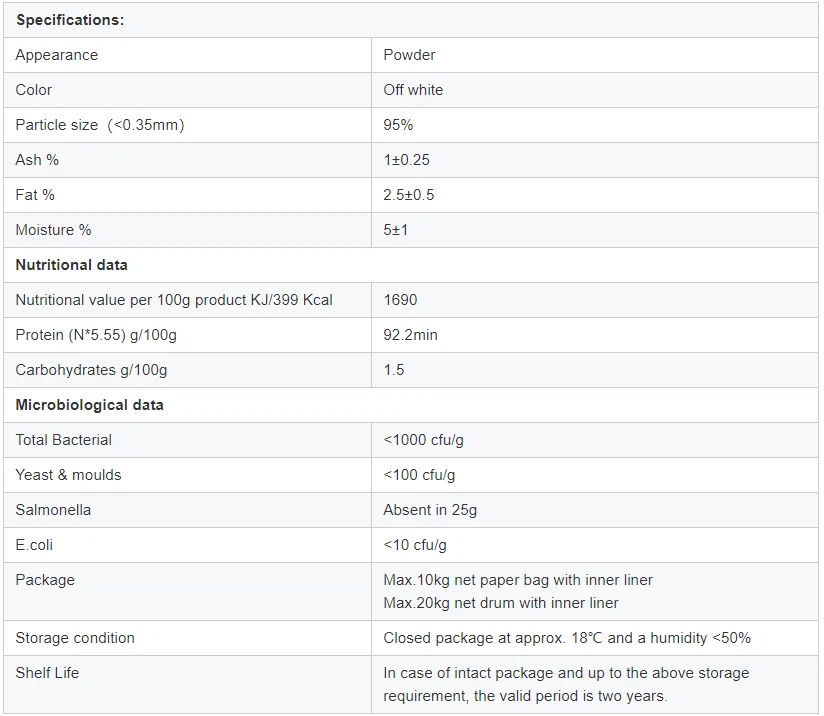Click the Salmonella Absent in 25g value

430,510
